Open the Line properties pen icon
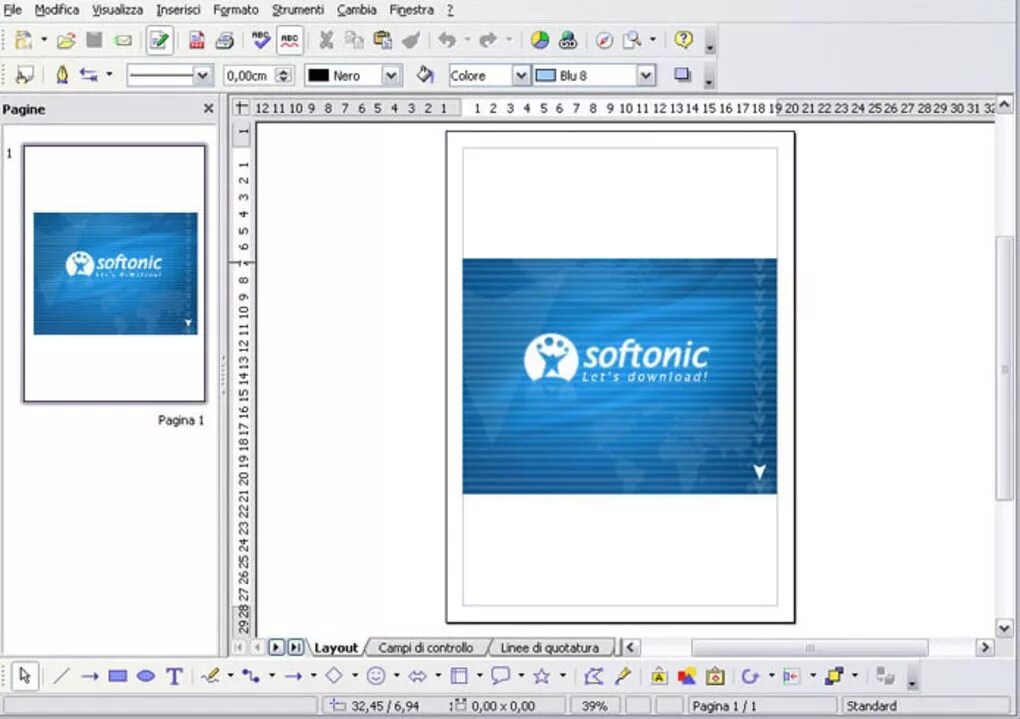1020x719 pixels. [x=62, y=75]
